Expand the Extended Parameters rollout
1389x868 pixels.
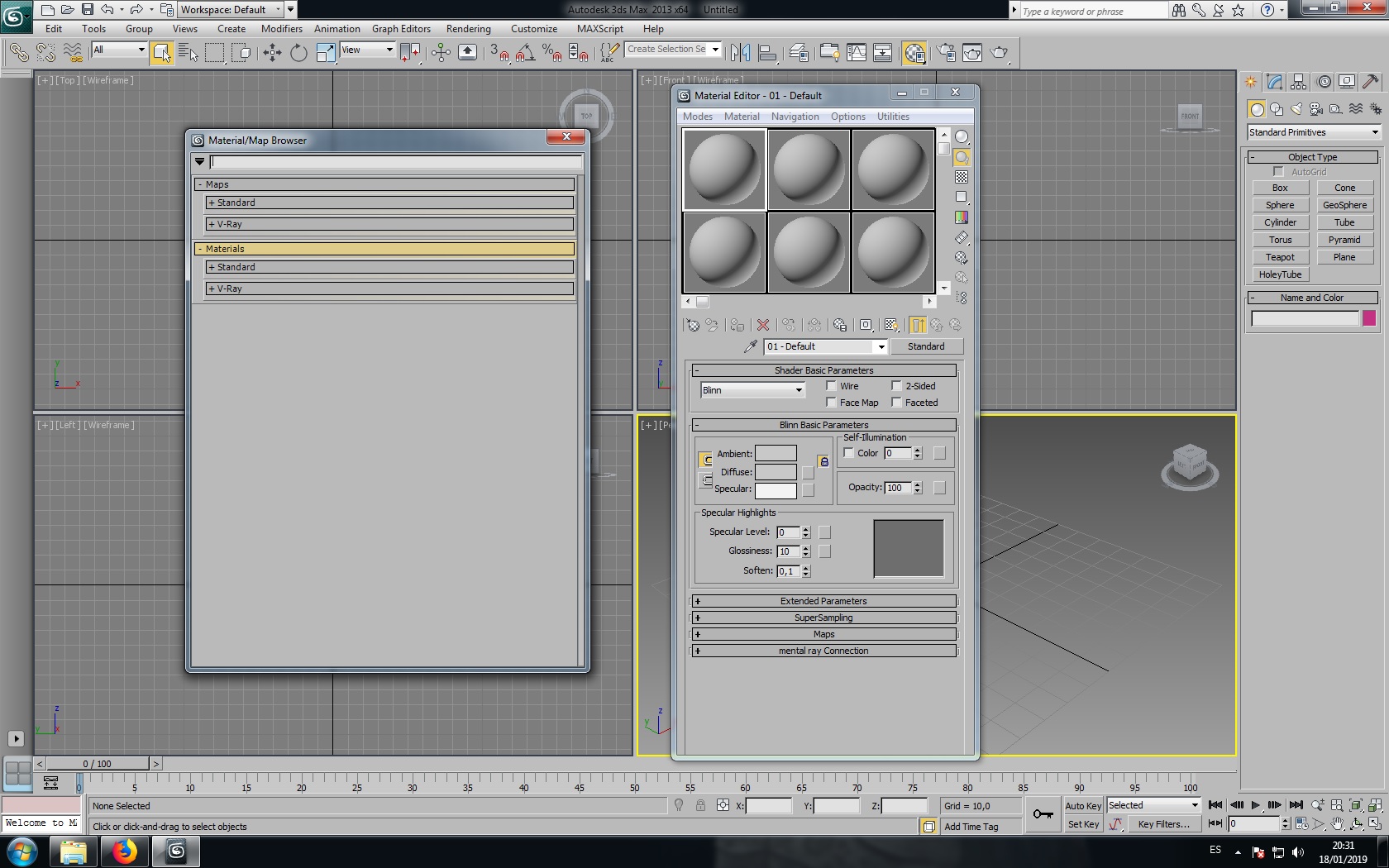(823, 601)
